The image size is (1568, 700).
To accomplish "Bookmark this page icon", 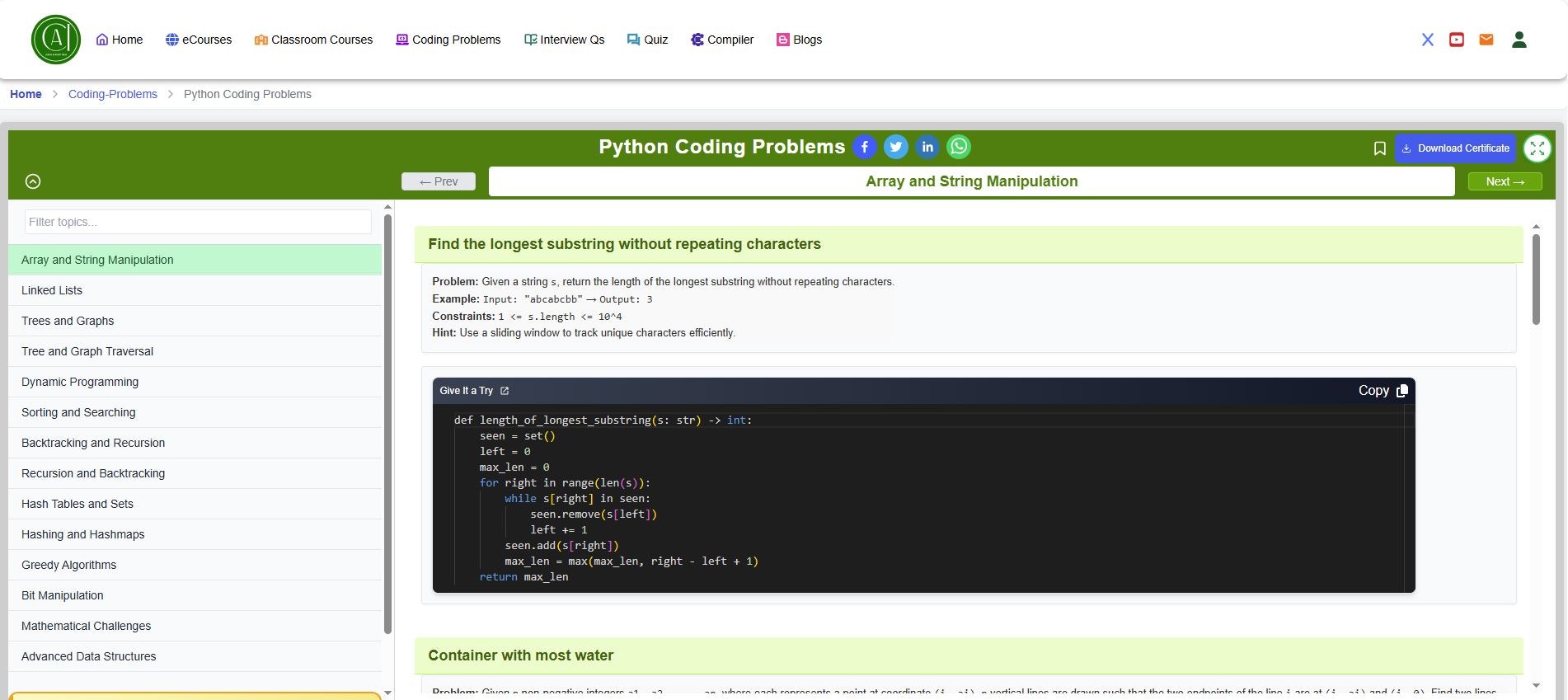I will 1379,148.
